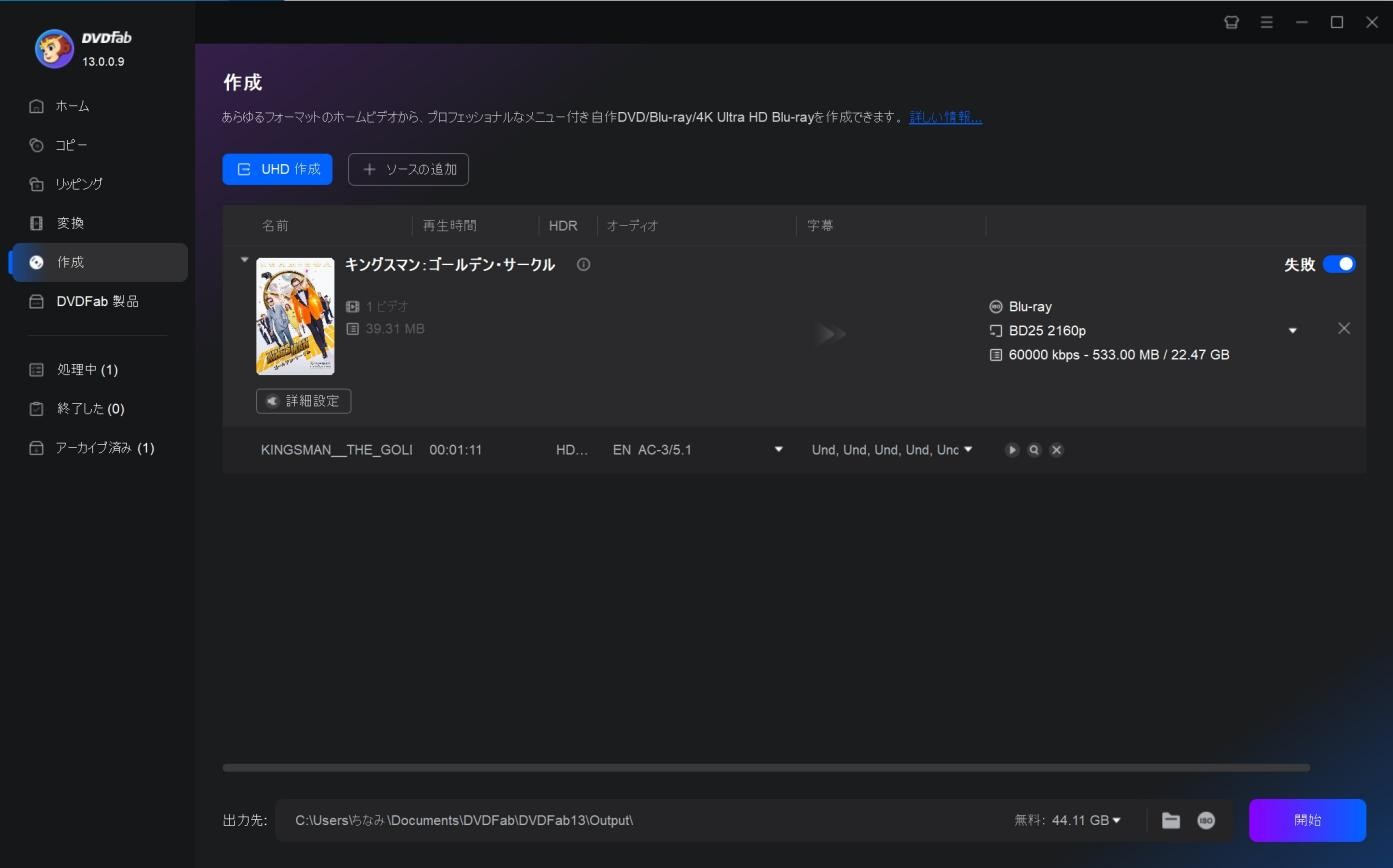Select 作成 in sidebar
This screenshot has width=1393, height=868.
tap(98, 262)
